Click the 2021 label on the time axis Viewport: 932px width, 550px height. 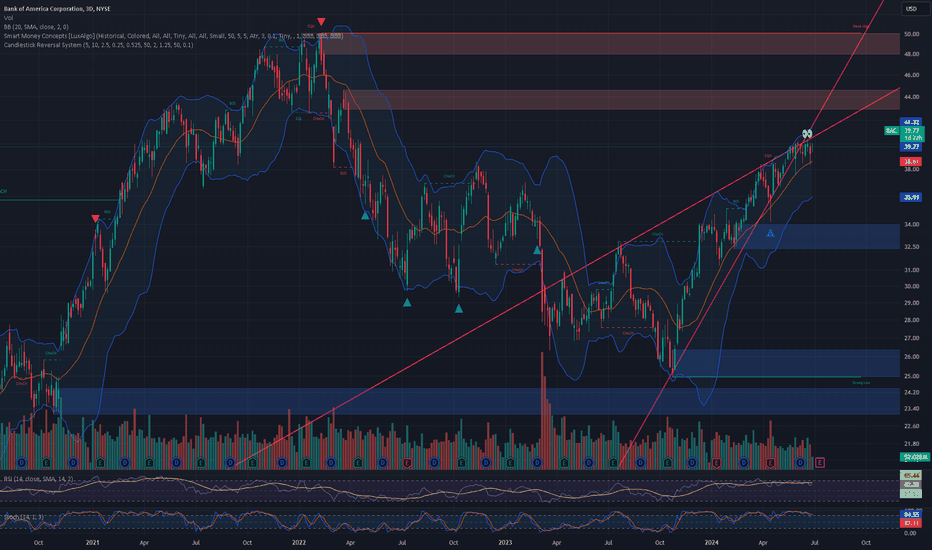tap(92, 542)
